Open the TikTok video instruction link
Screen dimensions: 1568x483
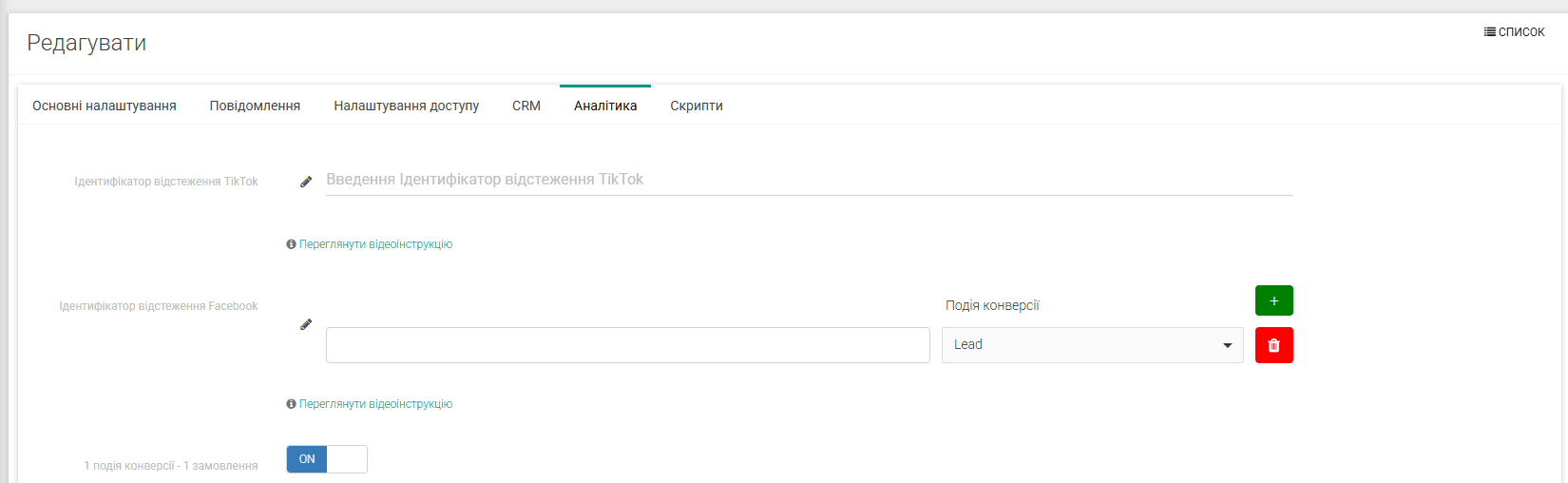[375, 244]
